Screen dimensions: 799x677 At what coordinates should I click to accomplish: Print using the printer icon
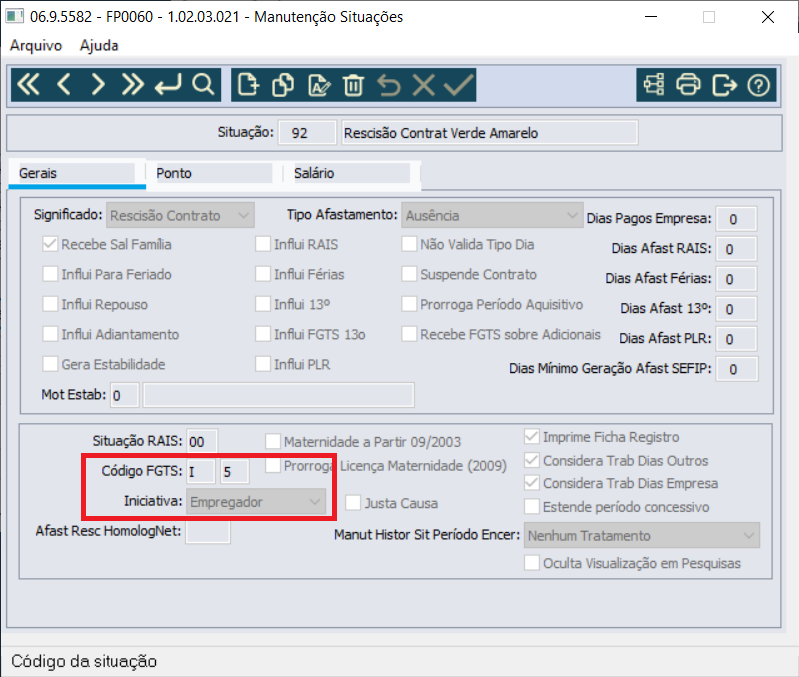pos(688,85)
